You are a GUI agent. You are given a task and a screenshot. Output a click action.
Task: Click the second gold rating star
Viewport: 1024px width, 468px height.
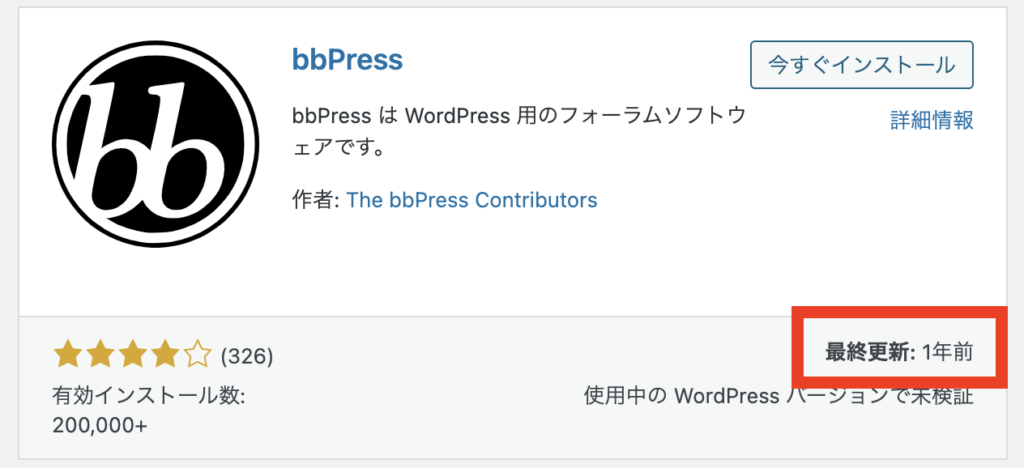click(x=100, y=356)
